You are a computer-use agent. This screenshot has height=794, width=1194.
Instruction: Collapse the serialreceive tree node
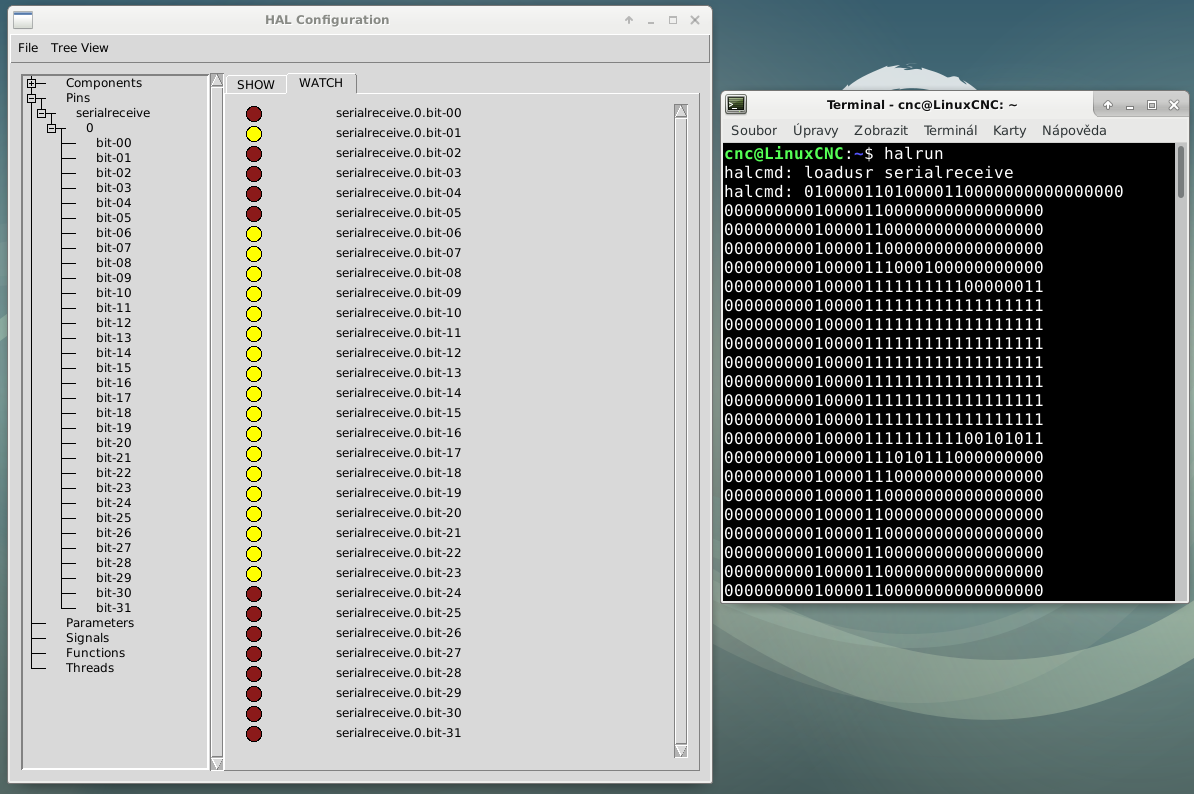point(42,113)
